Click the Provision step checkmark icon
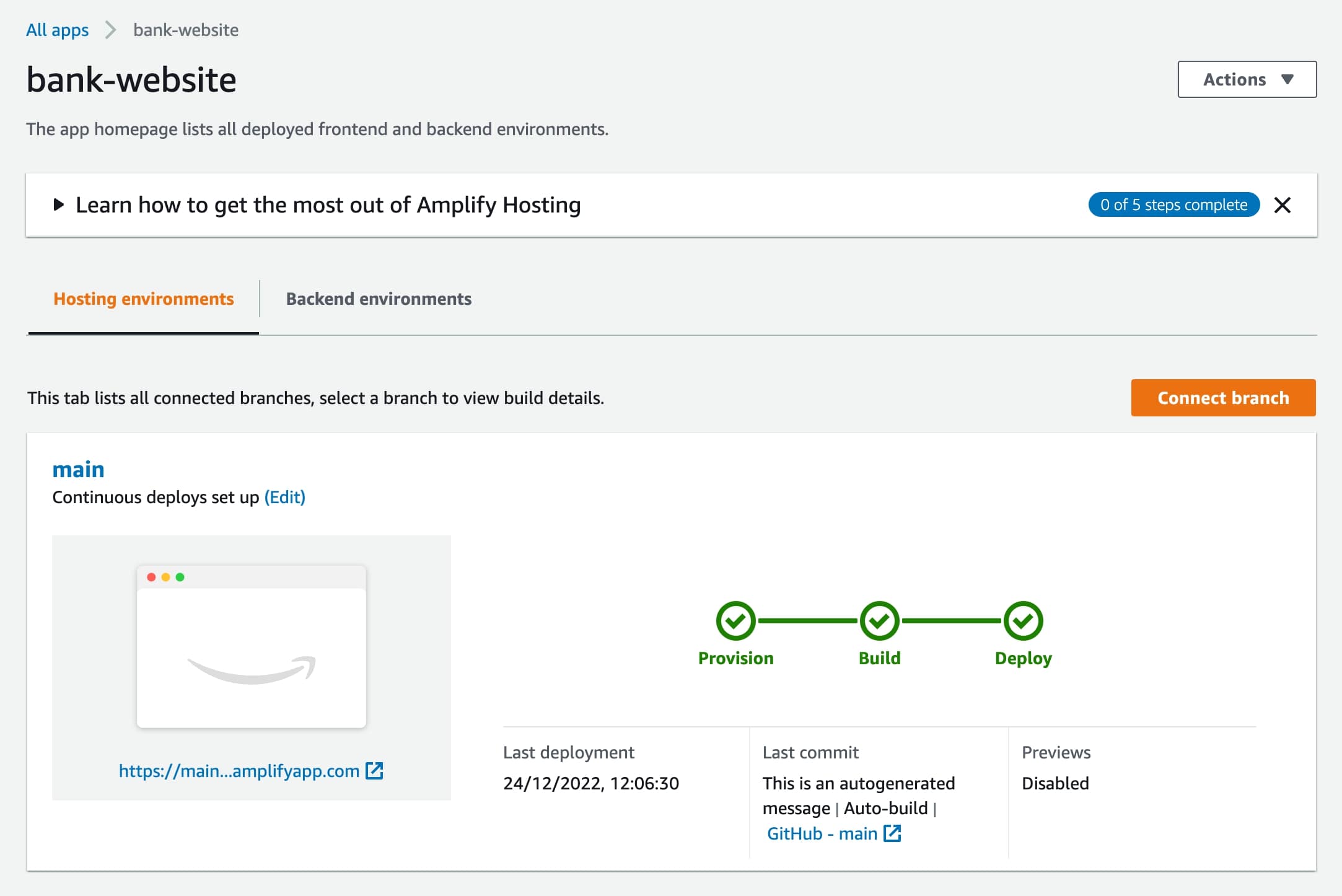Image resolution: width=1342 pixels, height=896 pixels. tap(735, 620)
